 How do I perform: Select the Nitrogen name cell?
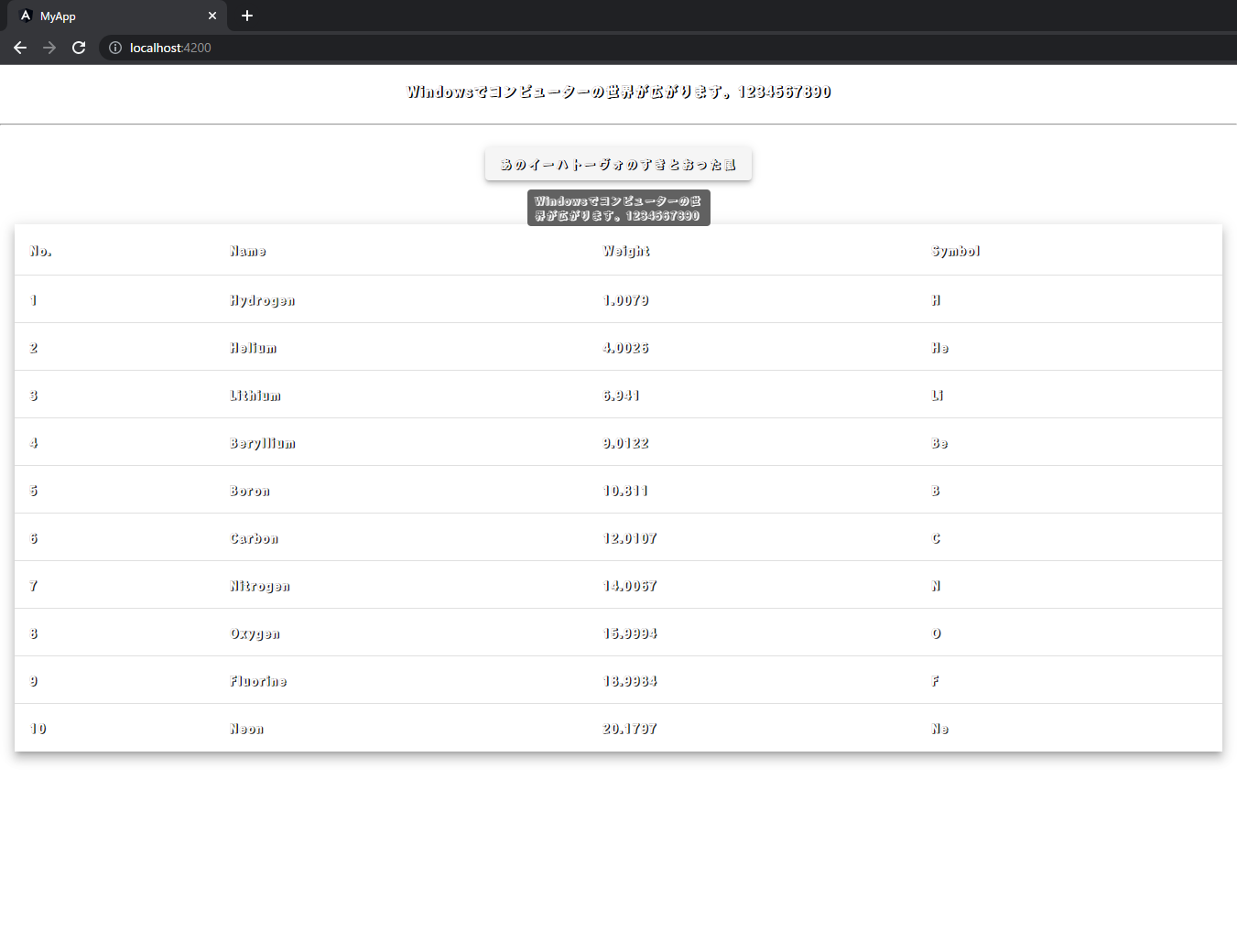pyautogui.click(x=260, y=586)
